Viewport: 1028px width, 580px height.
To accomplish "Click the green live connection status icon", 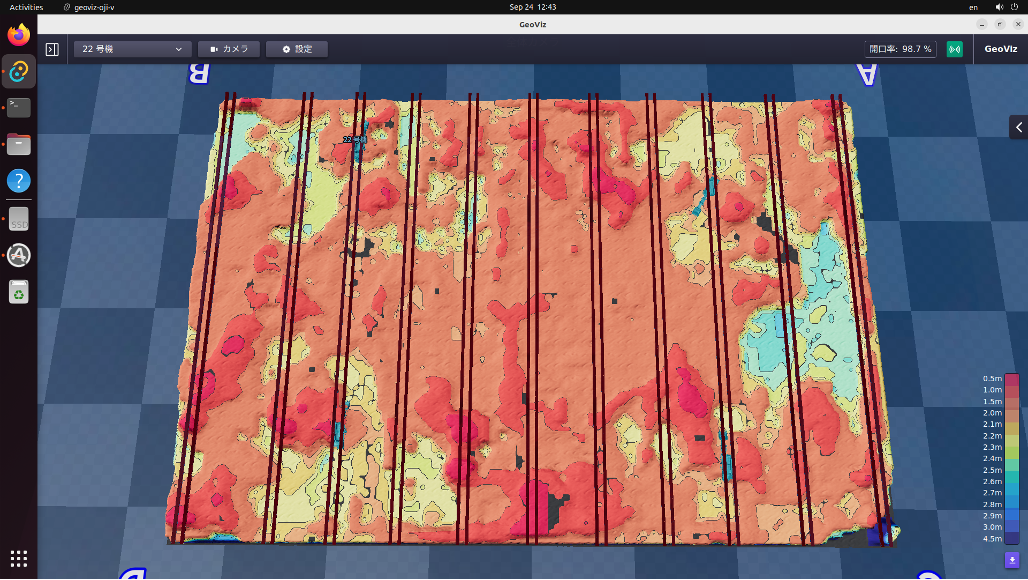I will point(954,48).
